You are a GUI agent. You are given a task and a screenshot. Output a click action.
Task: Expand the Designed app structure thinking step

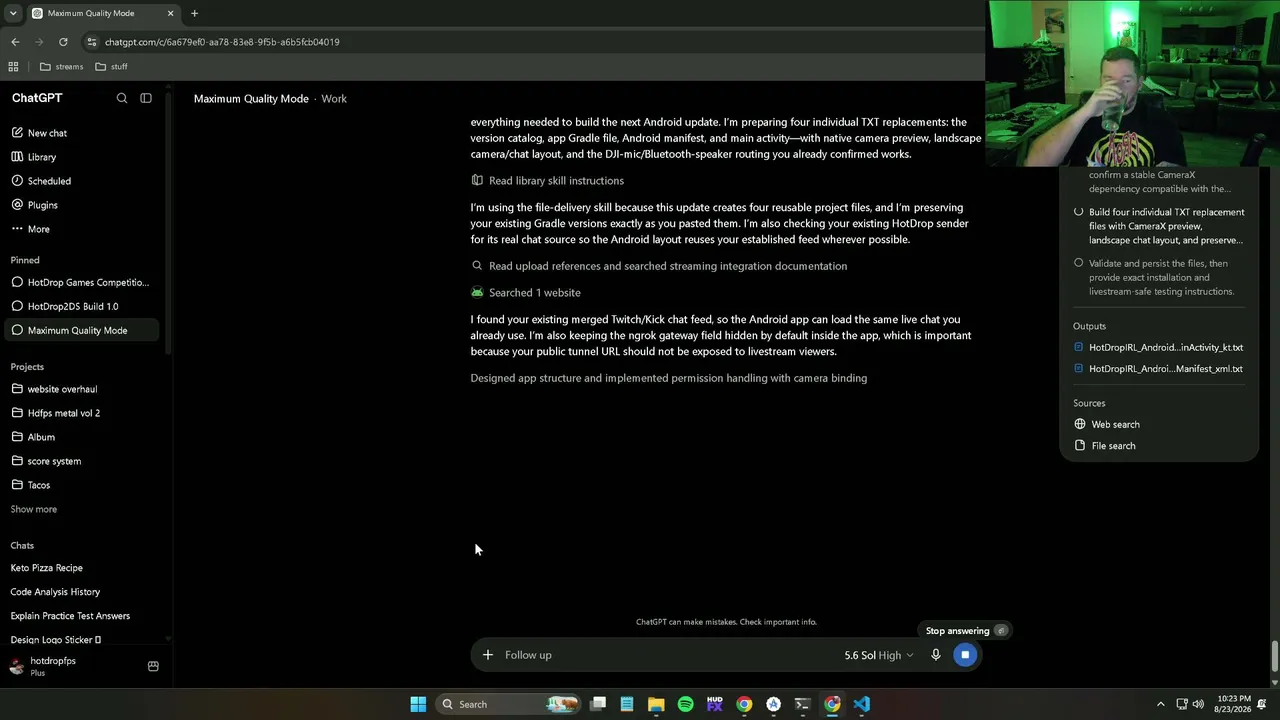[x=669, y=378]
